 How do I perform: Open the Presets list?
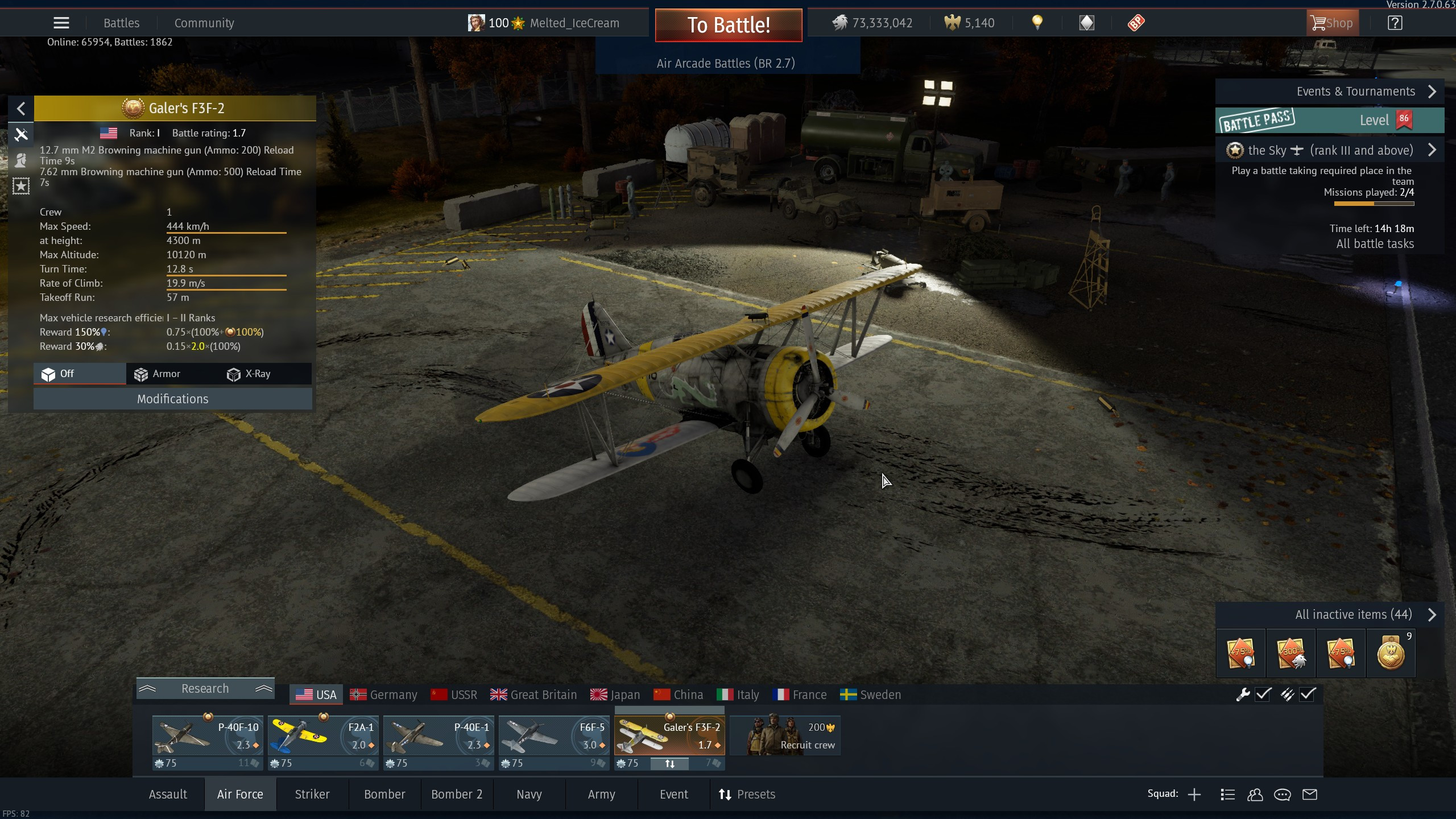tap(747, 795)
